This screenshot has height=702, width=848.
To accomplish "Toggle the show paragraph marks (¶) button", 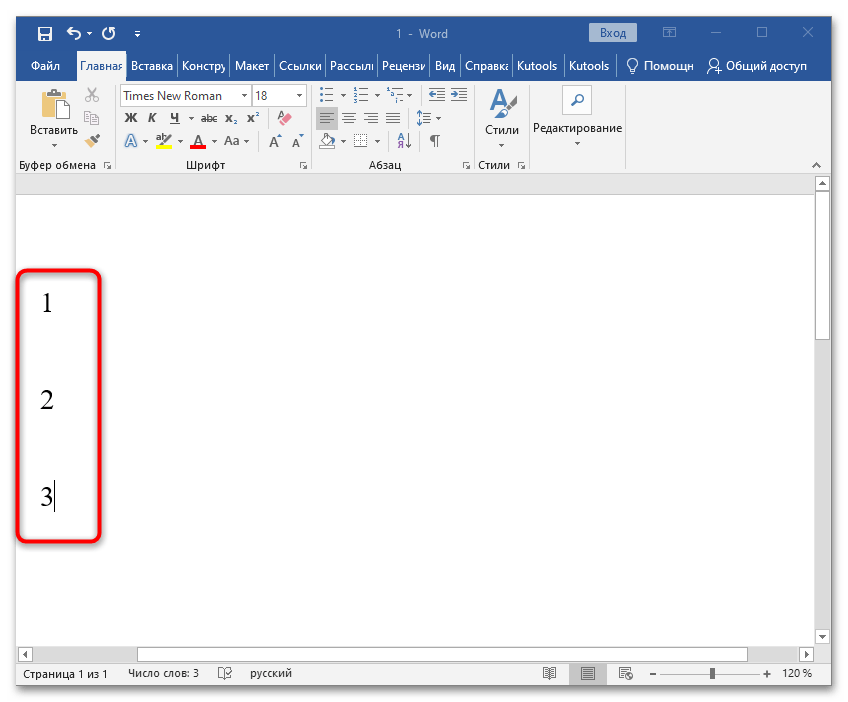I will pos(435,141).
